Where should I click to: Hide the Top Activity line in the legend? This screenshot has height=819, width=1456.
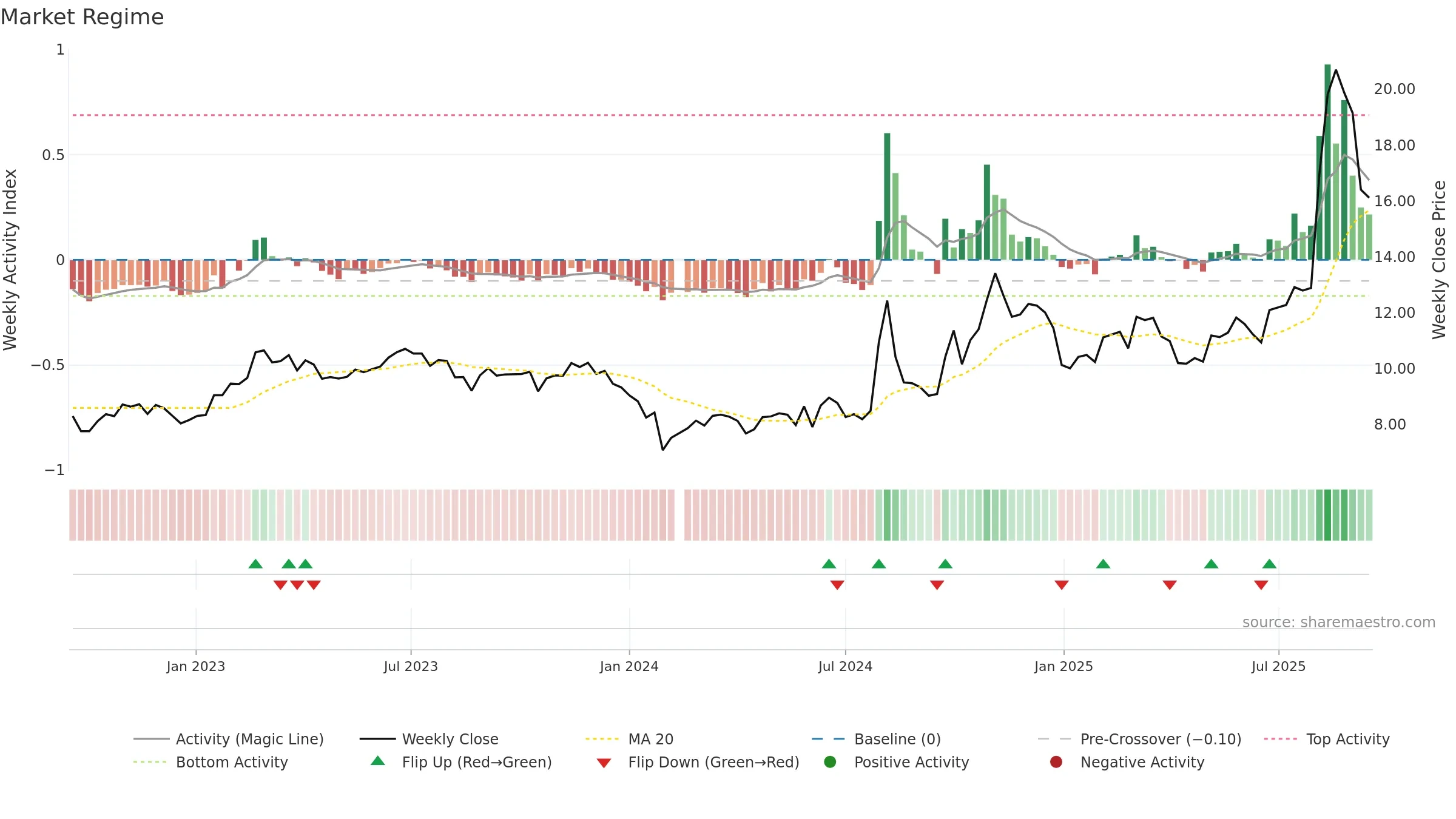[x=1327, y=739]
